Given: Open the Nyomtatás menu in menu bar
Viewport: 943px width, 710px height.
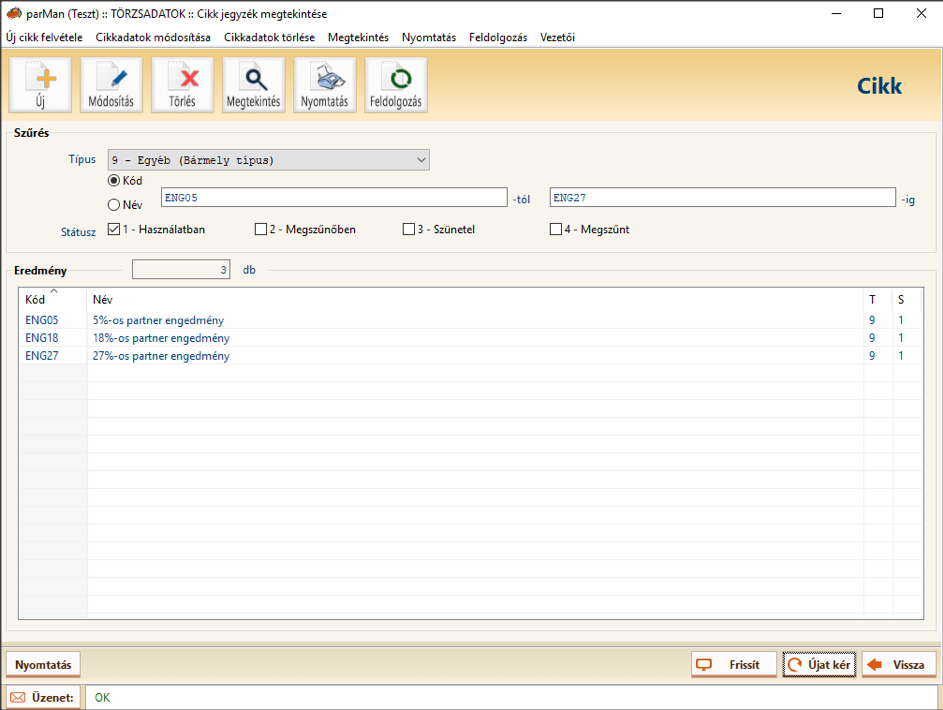Looking at the screenshot, I should 429,37.
